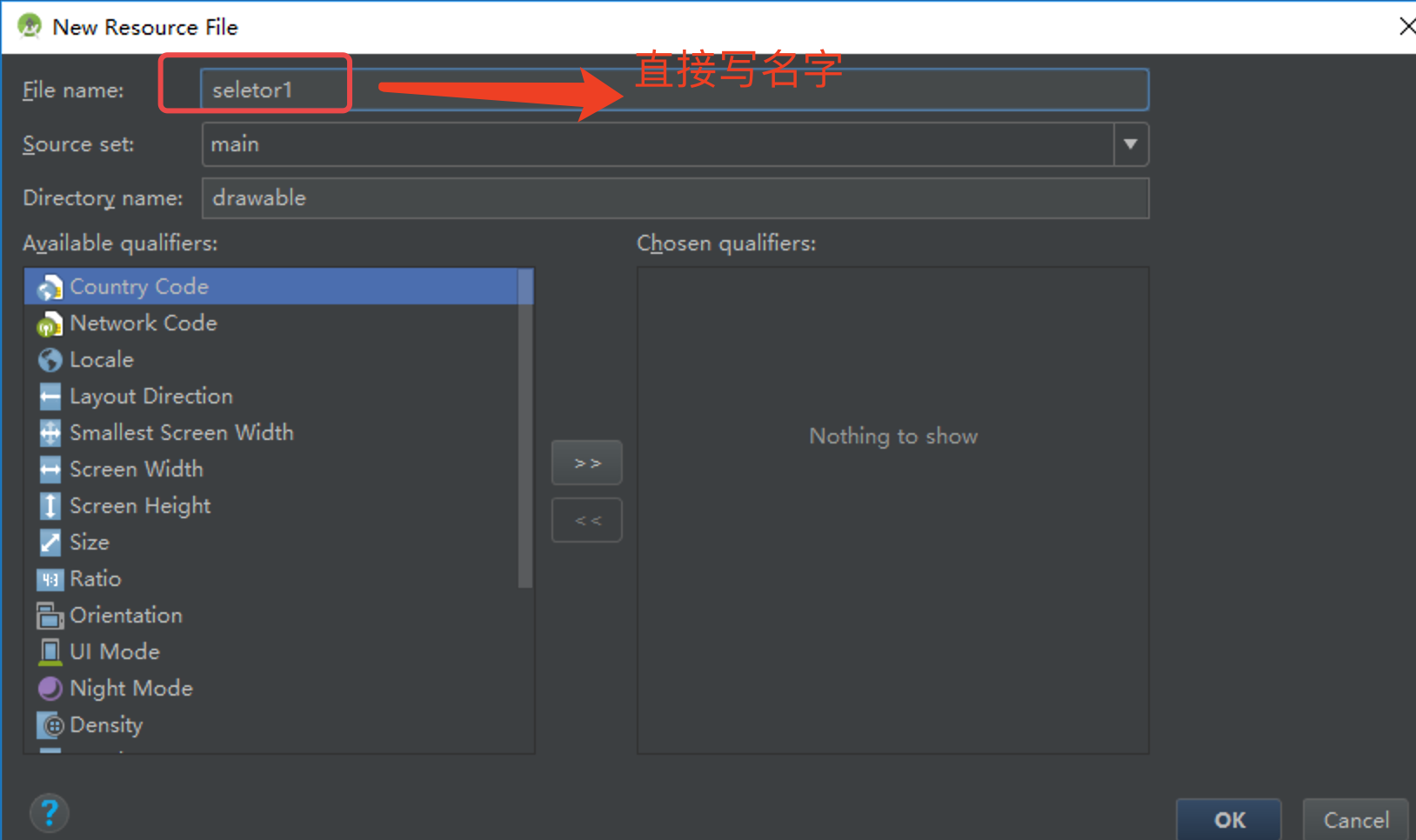Click the qualifiers list scrollbar

pyautogui.click(x=527, y=417)
